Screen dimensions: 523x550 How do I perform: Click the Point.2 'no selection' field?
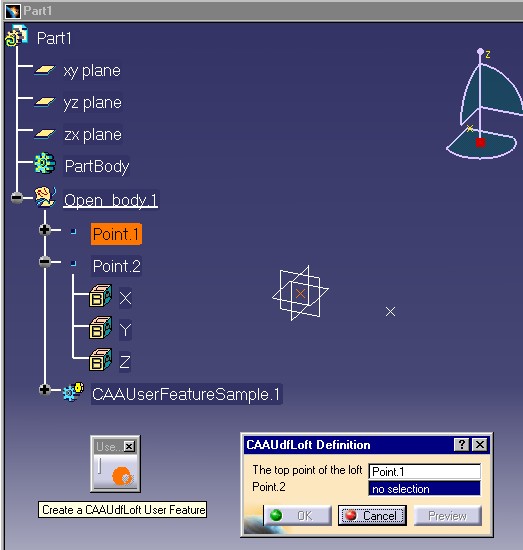[x=424, y=488]
